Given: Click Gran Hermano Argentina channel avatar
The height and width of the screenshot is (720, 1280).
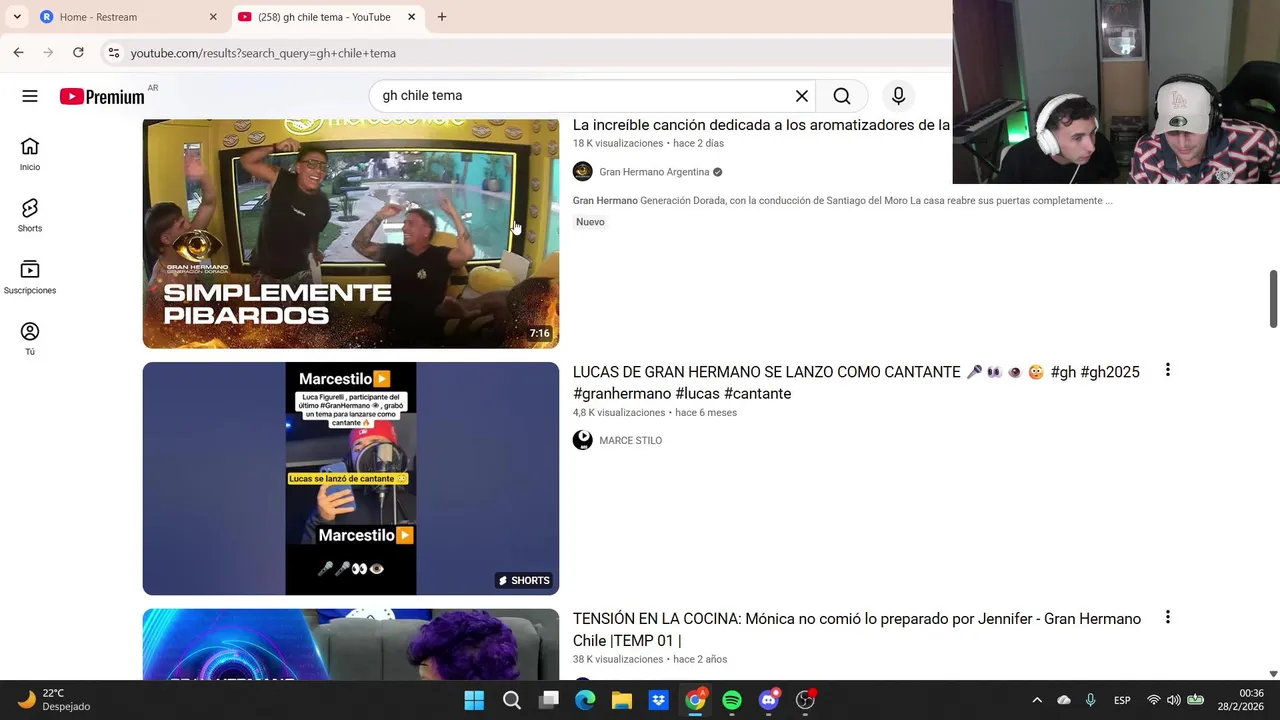Looking at the screenshot, I should [x=583, y=172].
